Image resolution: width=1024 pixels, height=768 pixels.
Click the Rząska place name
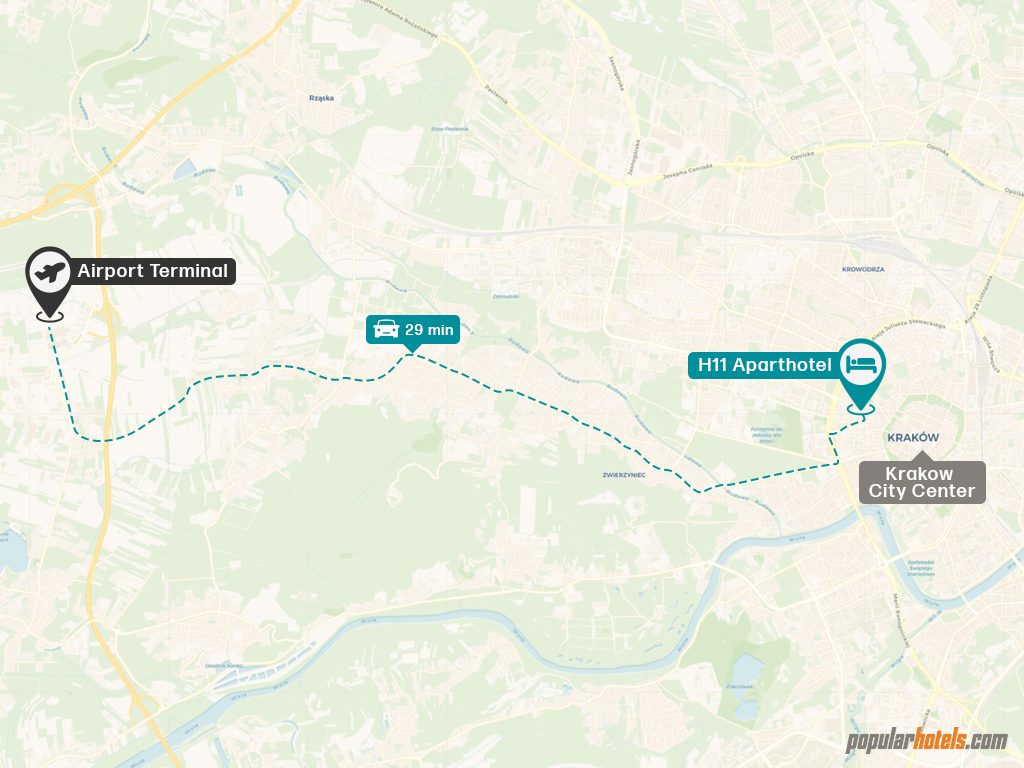pyautogui.click(x=321, y=98)
